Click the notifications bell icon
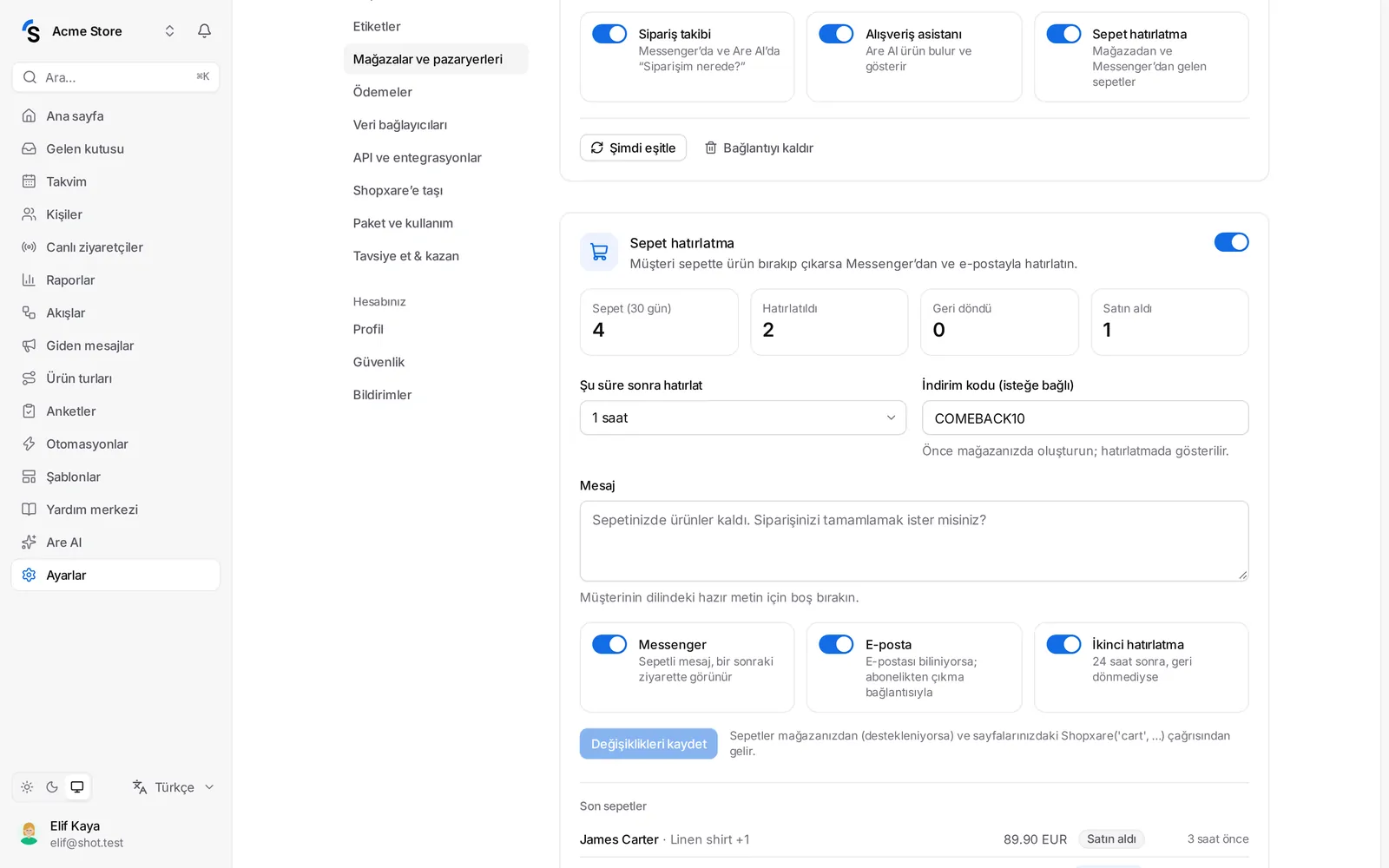 pos(204,31)
